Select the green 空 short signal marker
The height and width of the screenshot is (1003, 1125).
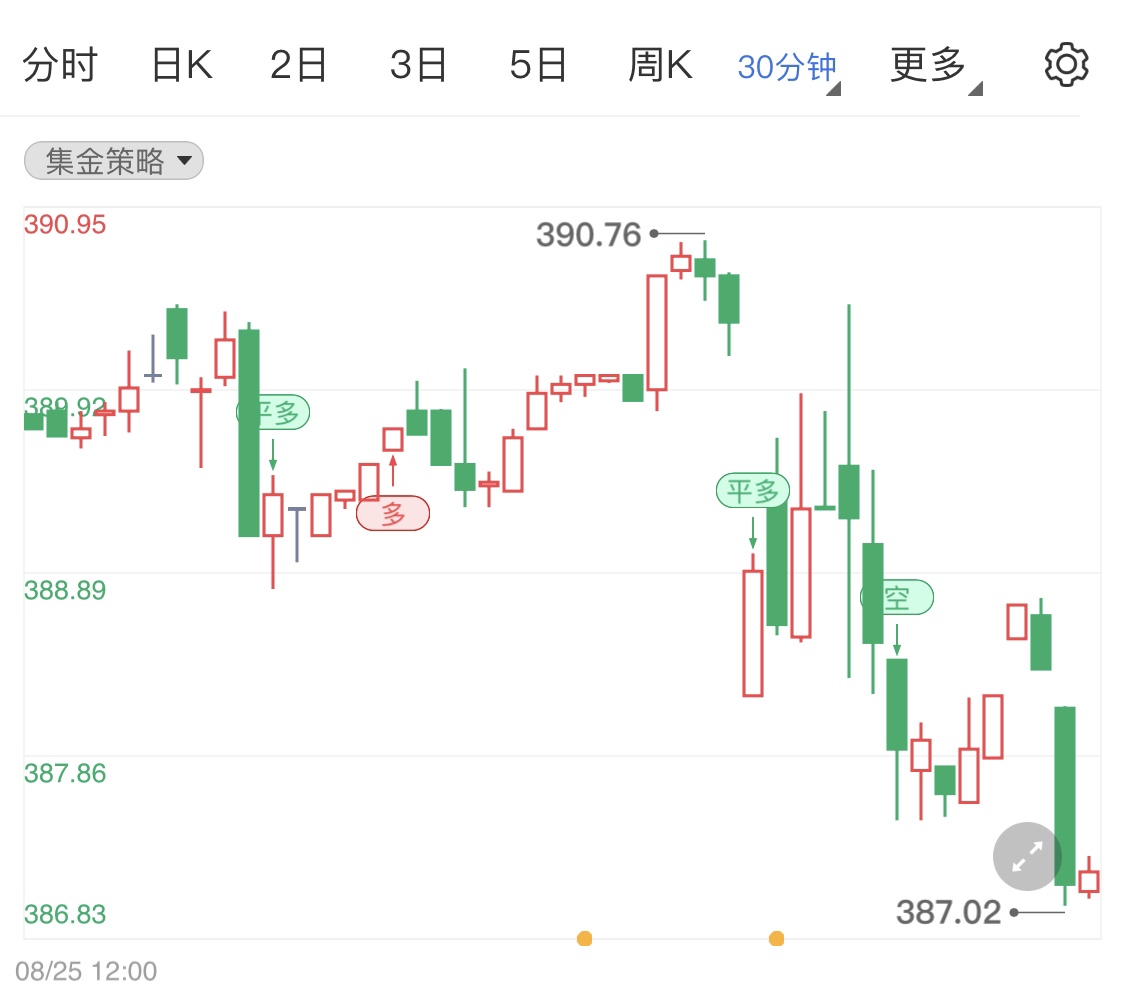[x=897, y=597]
